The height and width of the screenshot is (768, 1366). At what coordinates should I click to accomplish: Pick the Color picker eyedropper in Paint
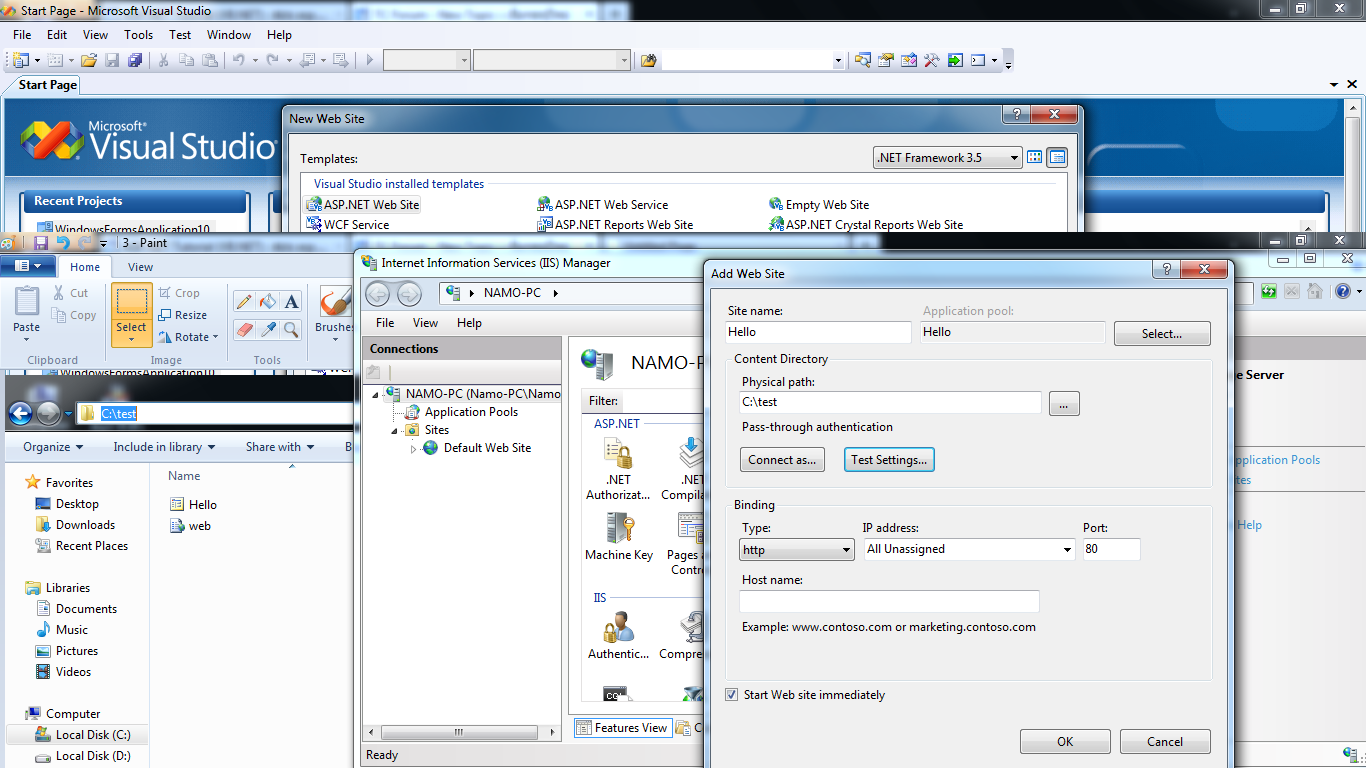[x=267, y=329]
